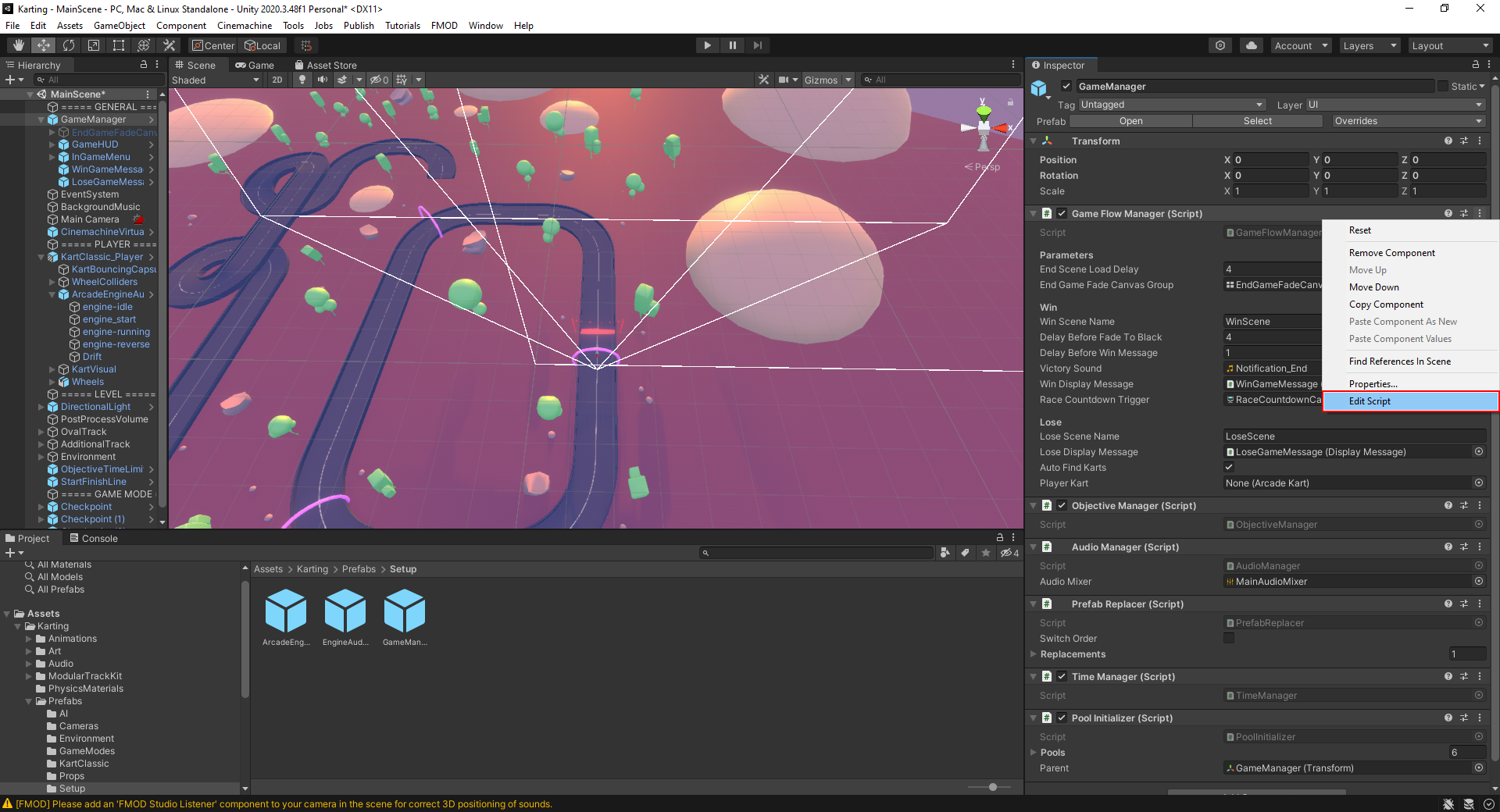The height and width of the screenshot is (812, 1500).
Task: Expand Replacements list in Prefab Replacer
Action: [1033, 654]
